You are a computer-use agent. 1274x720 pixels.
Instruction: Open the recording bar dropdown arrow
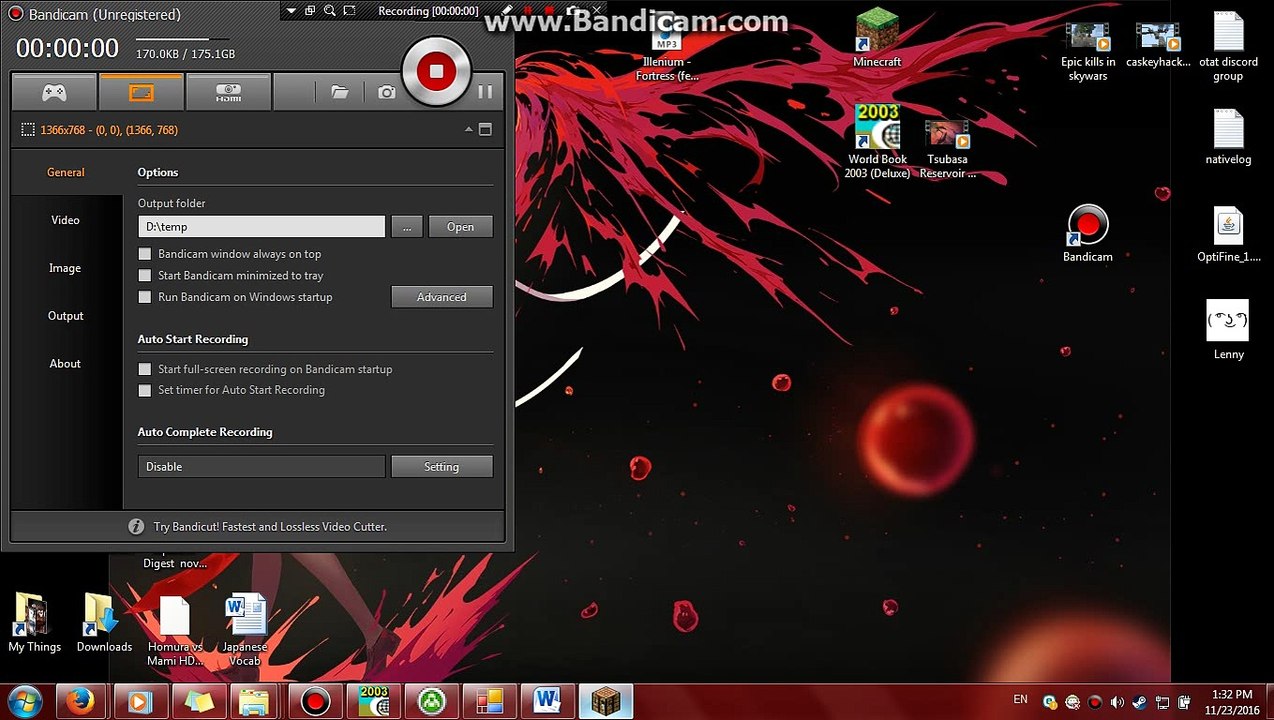pyautogui.click(x=291, y=11)
